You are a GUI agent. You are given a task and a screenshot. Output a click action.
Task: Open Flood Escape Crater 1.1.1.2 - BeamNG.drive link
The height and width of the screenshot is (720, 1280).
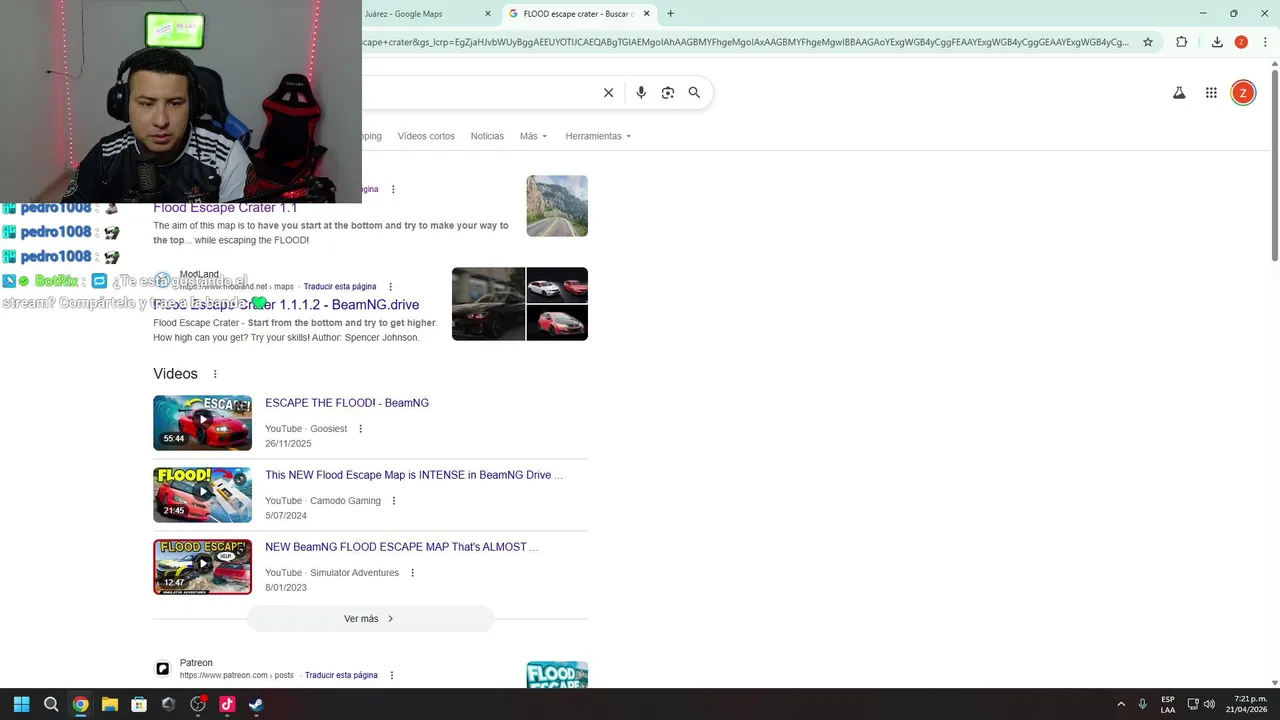point(286,305)
